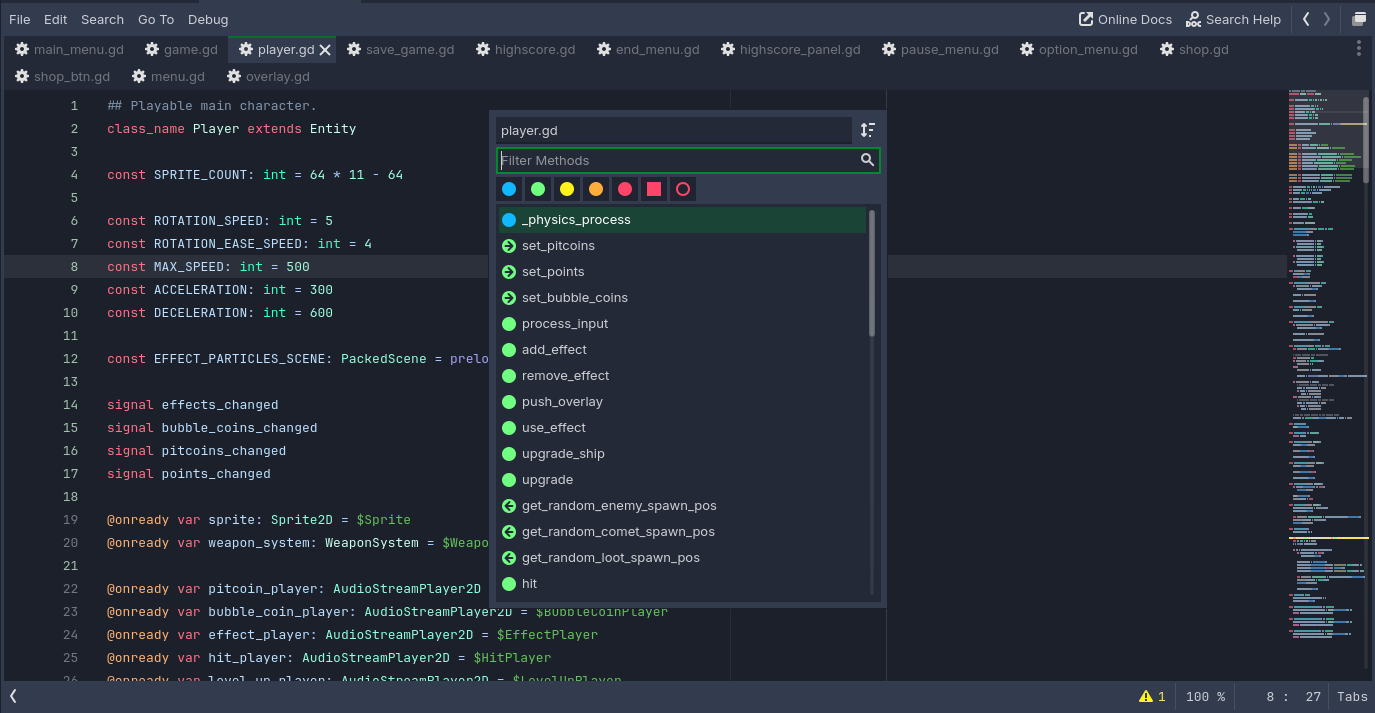Click the magnifier icon in Filter Methods bar
The image size is (1375, 713).
tap(866, 160)
